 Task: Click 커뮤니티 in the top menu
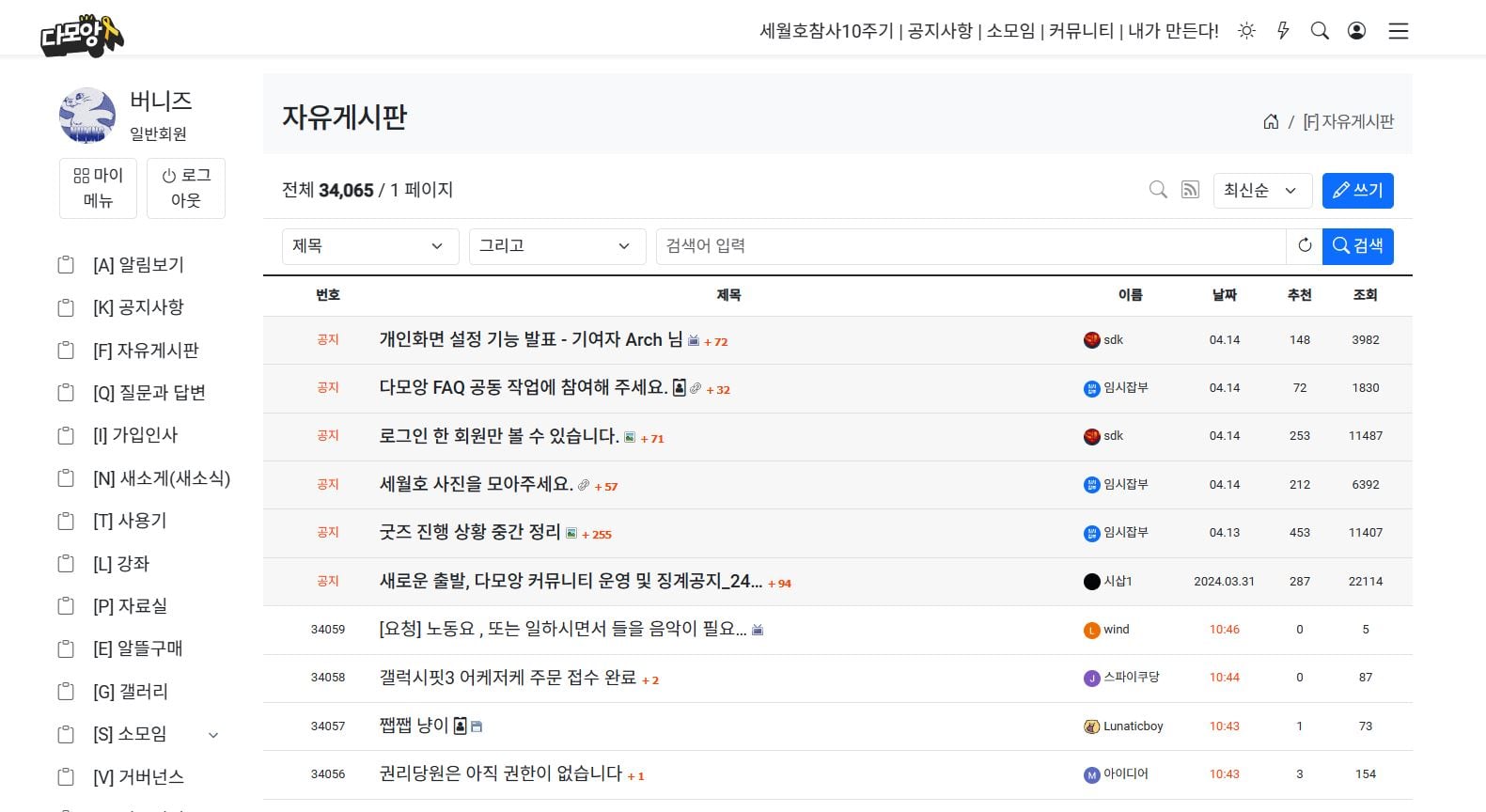coord(1081,31)
